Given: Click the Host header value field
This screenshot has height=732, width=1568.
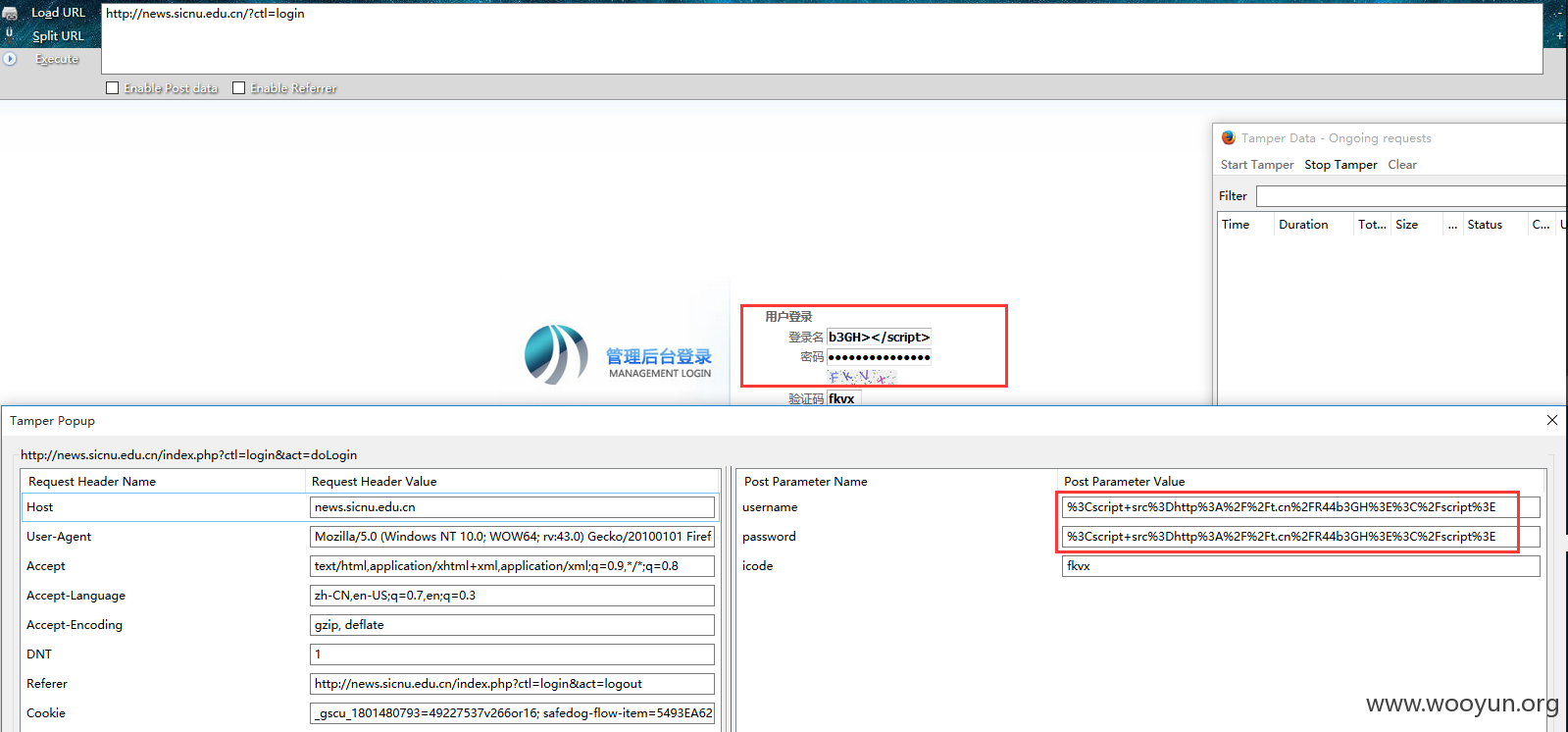Looking at the screenshot, I should 512,507.
